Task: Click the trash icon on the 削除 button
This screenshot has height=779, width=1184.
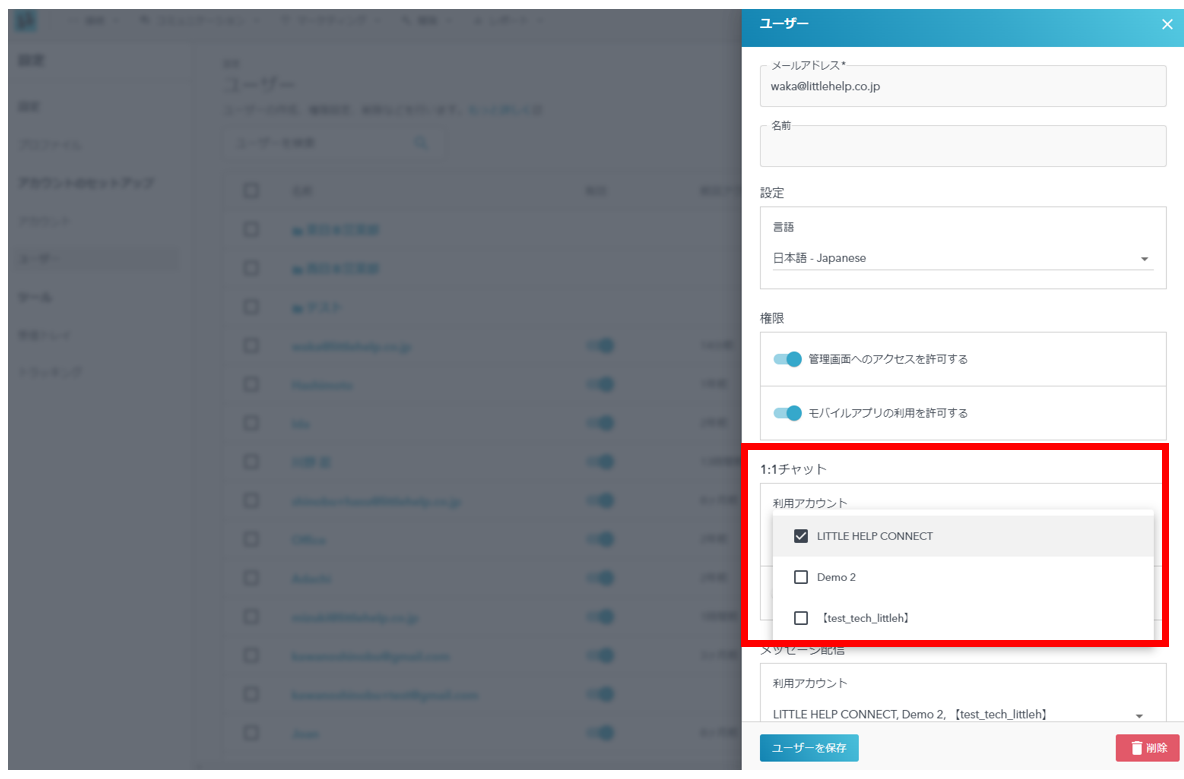Action: coord(1135,748)
